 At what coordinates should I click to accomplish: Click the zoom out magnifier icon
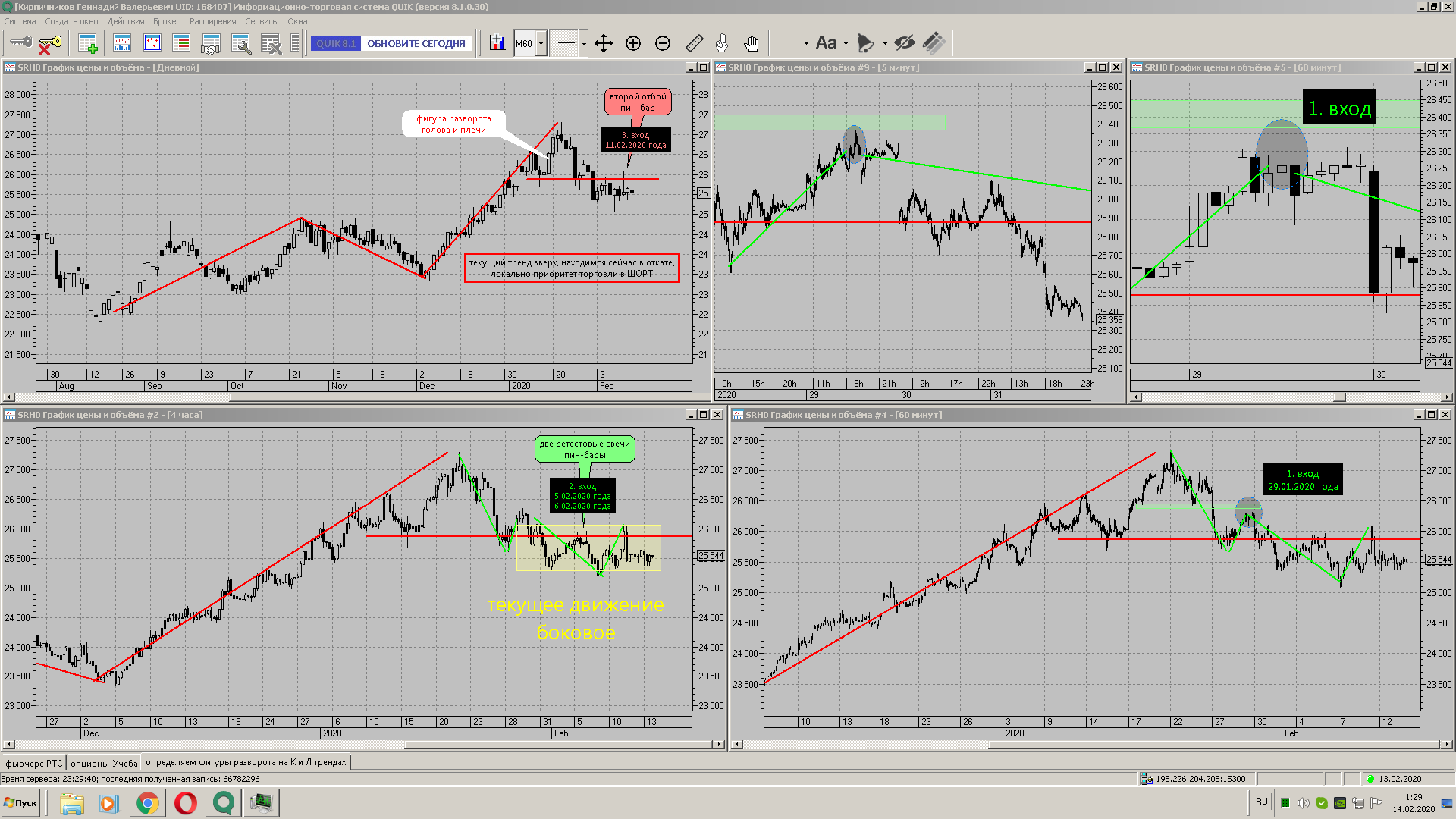pyautogui.click(x=663, y=43)
